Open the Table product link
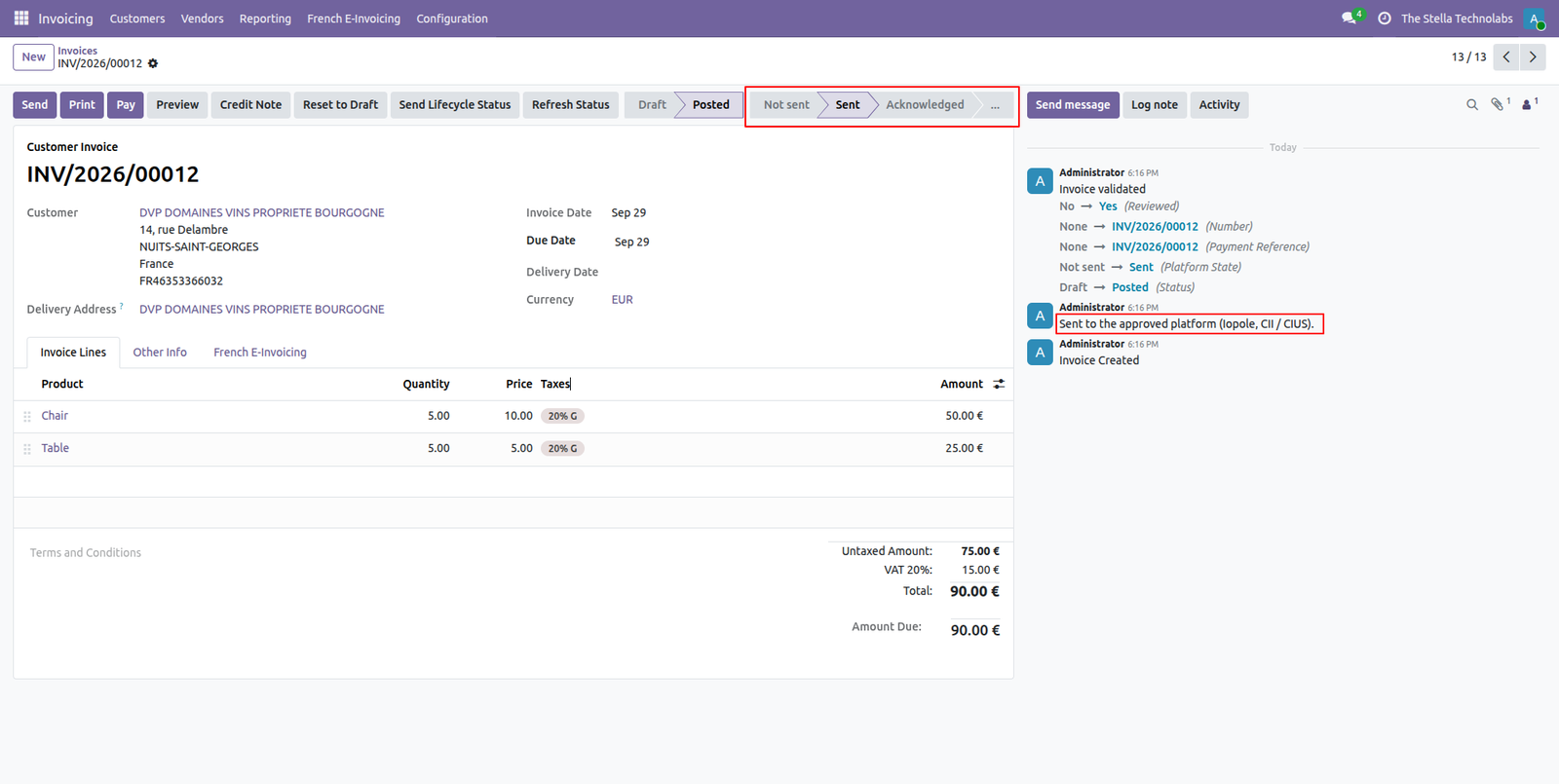1559x784 pixels. (x=56, y=448)
